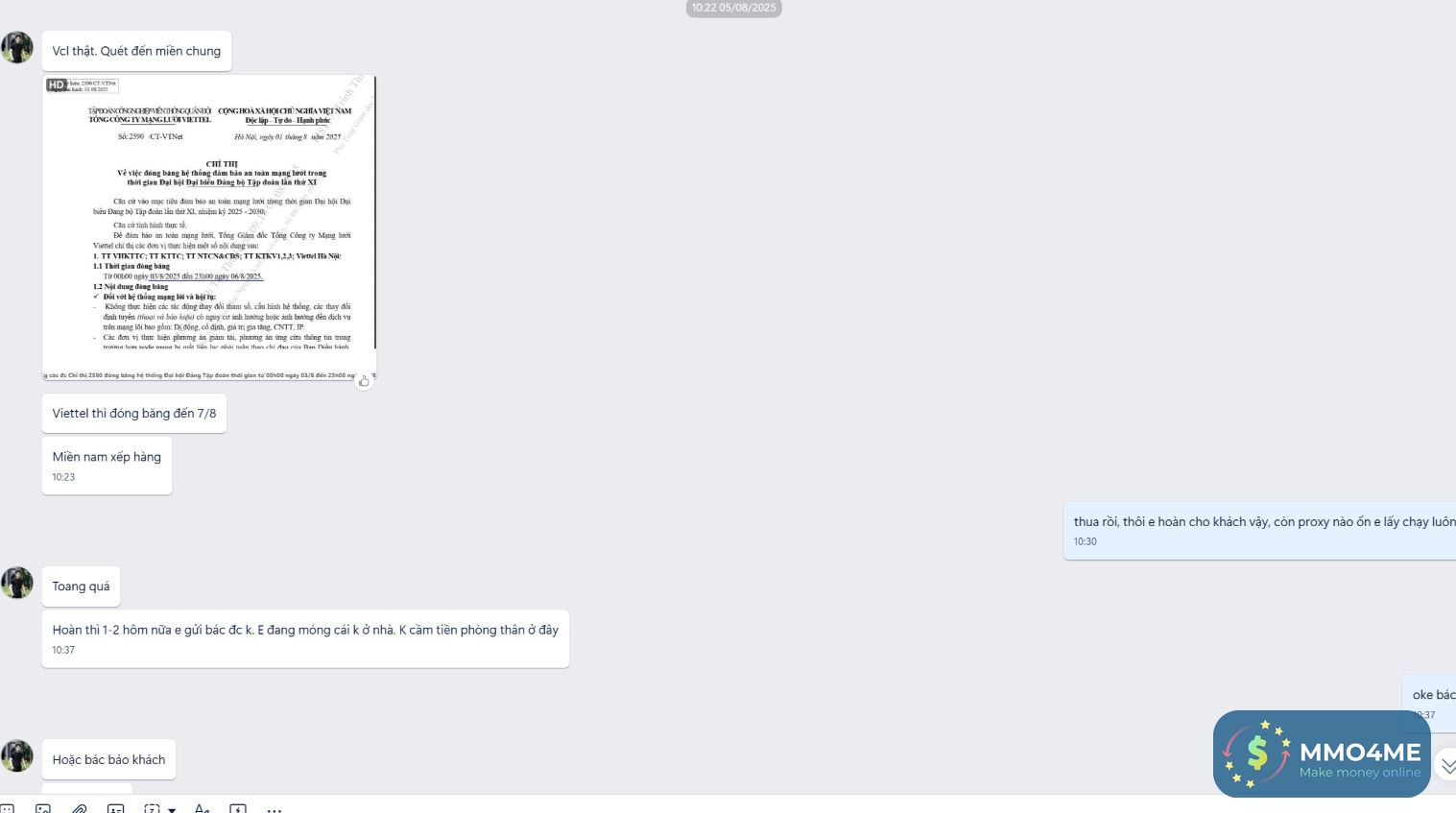This screenshot has width=1456, height=813.
Task: Click the 'Hoặc bác báo khách' message
Action: [108, 759]
